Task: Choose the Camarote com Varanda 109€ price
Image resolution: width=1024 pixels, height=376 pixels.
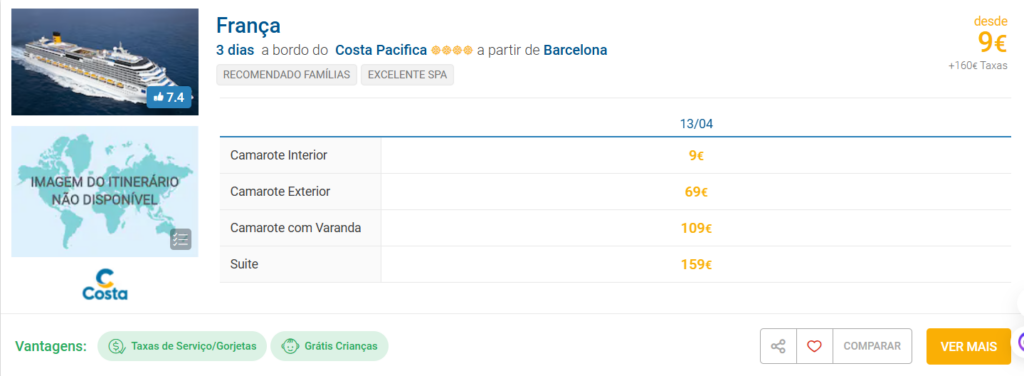Action: click(696, 228)
